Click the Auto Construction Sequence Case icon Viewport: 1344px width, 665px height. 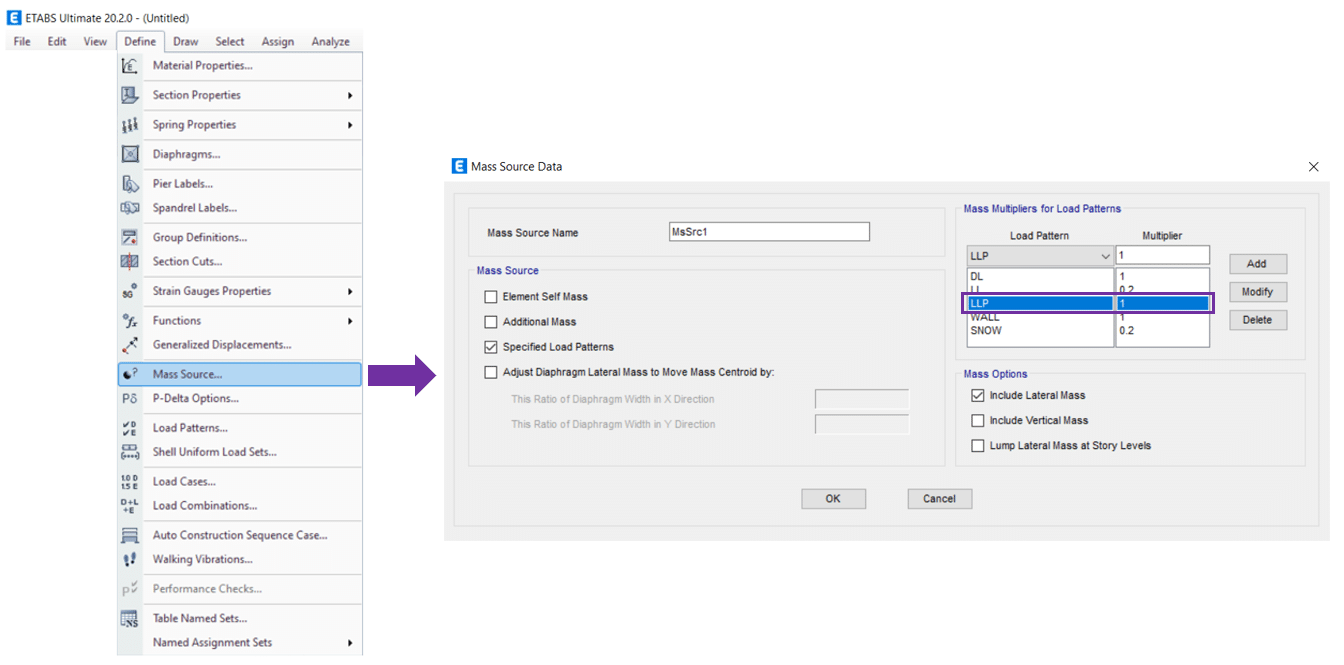tap(130, 535)
